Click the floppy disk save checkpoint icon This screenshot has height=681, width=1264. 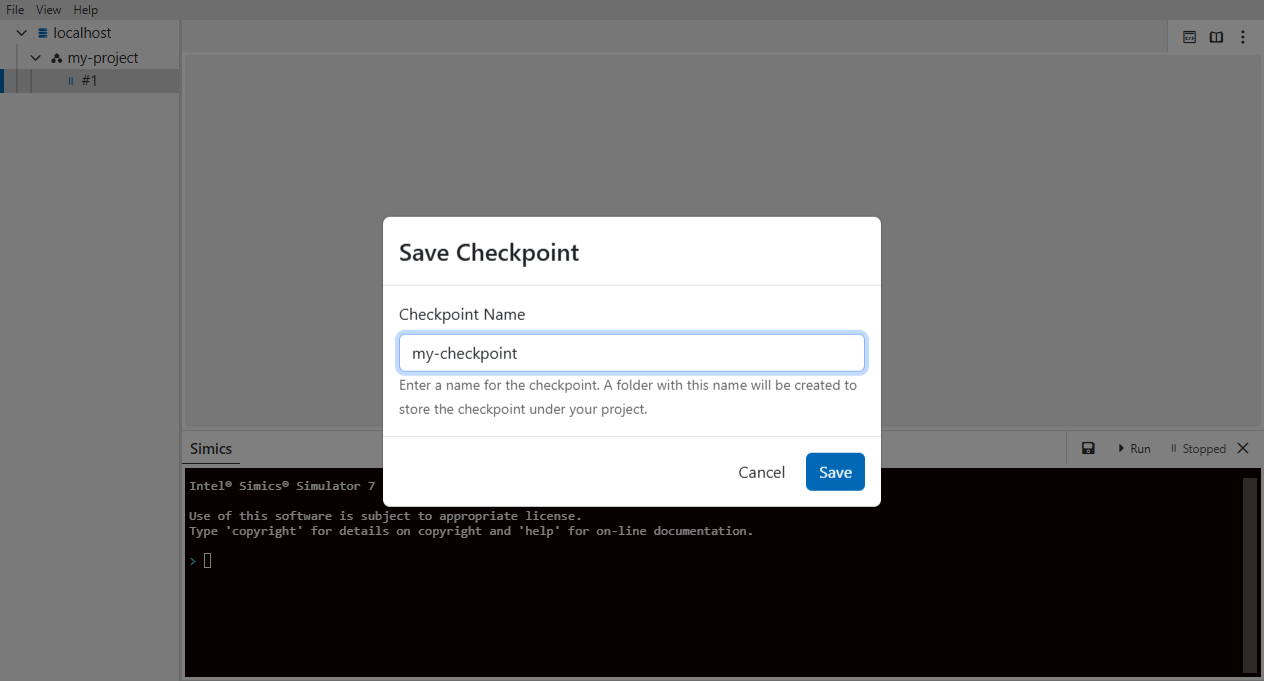[x=1088, y=449]
